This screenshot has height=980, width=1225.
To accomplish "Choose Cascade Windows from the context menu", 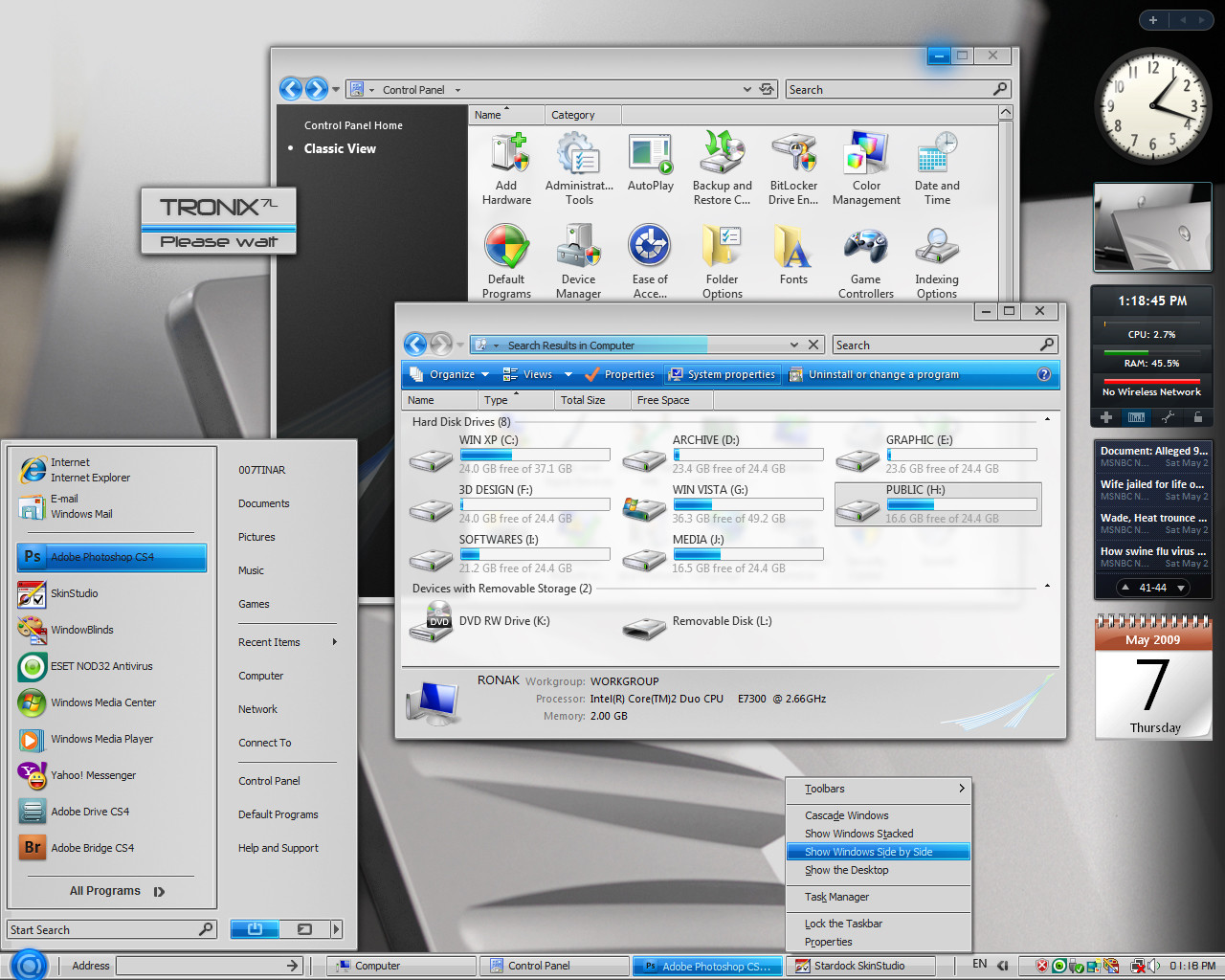I will pos(879,815).
